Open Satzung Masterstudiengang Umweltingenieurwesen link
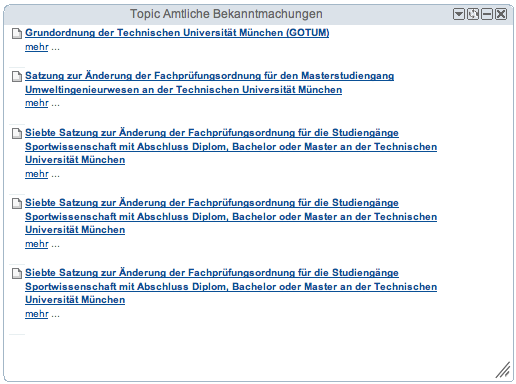Viewport: 516px width, 384px height. point(209,83)
